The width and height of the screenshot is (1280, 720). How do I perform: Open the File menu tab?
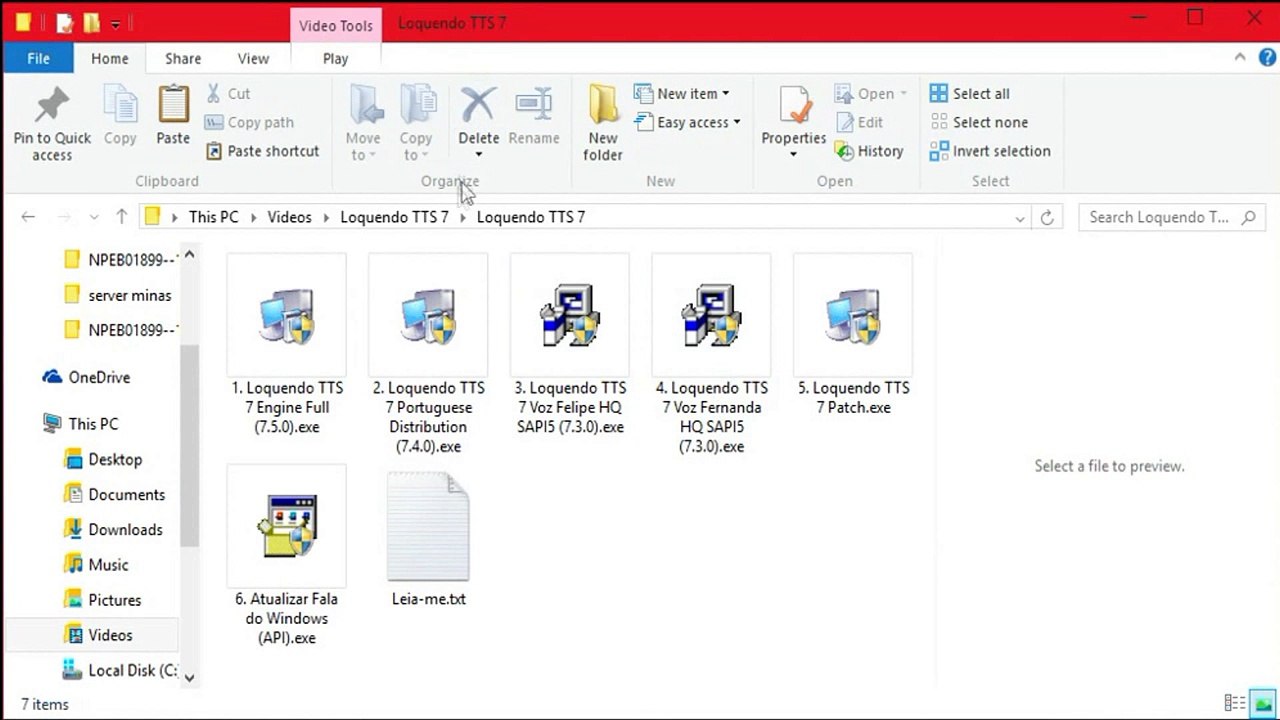(39, 58)
